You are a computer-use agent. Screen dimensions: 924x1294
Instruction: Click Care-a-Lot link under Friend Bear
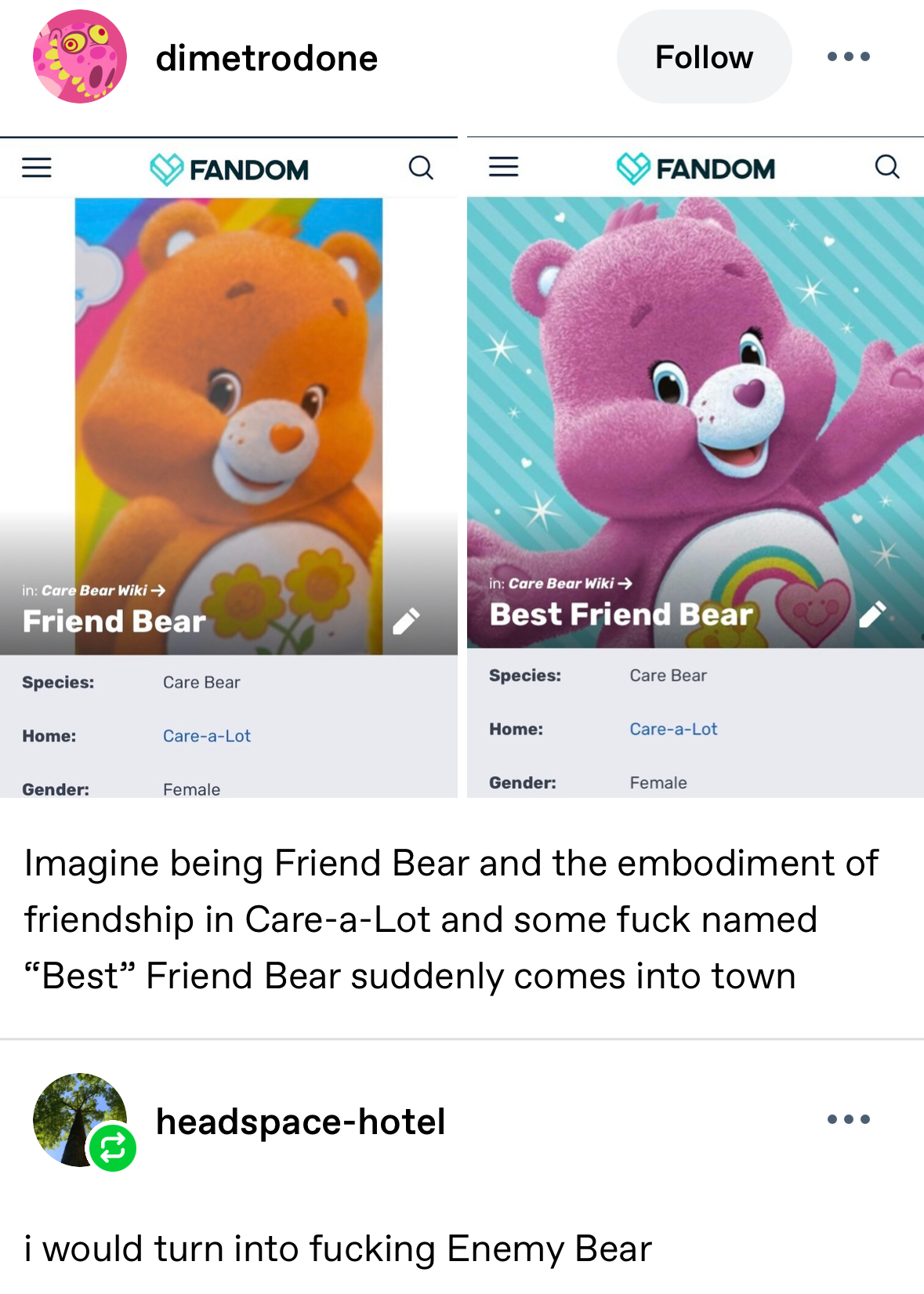(207, 736)
